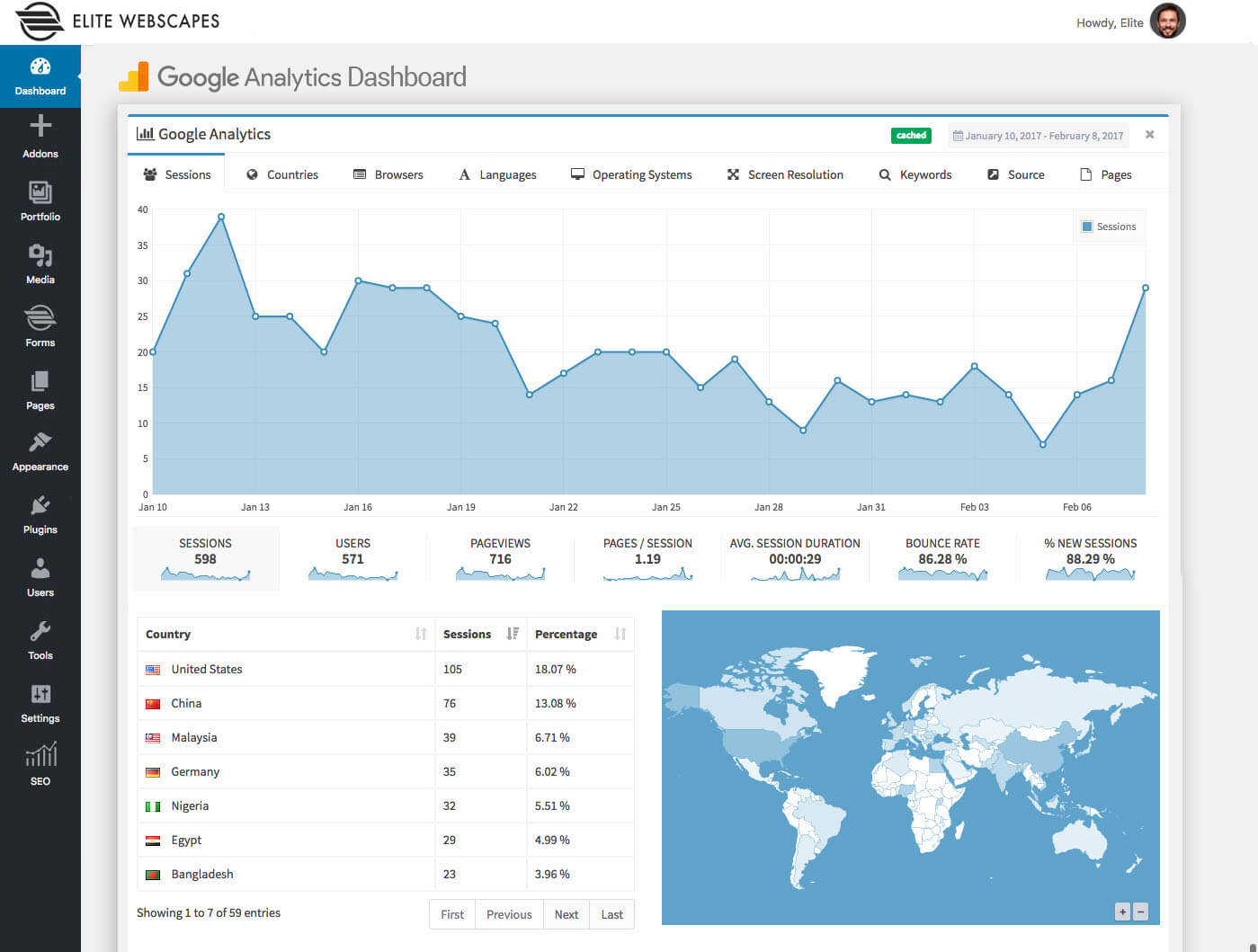The height and width of the screenshot is (952, 1258).
Task: Switch to the Pages analytics tab
Action: pos(1106,174)
